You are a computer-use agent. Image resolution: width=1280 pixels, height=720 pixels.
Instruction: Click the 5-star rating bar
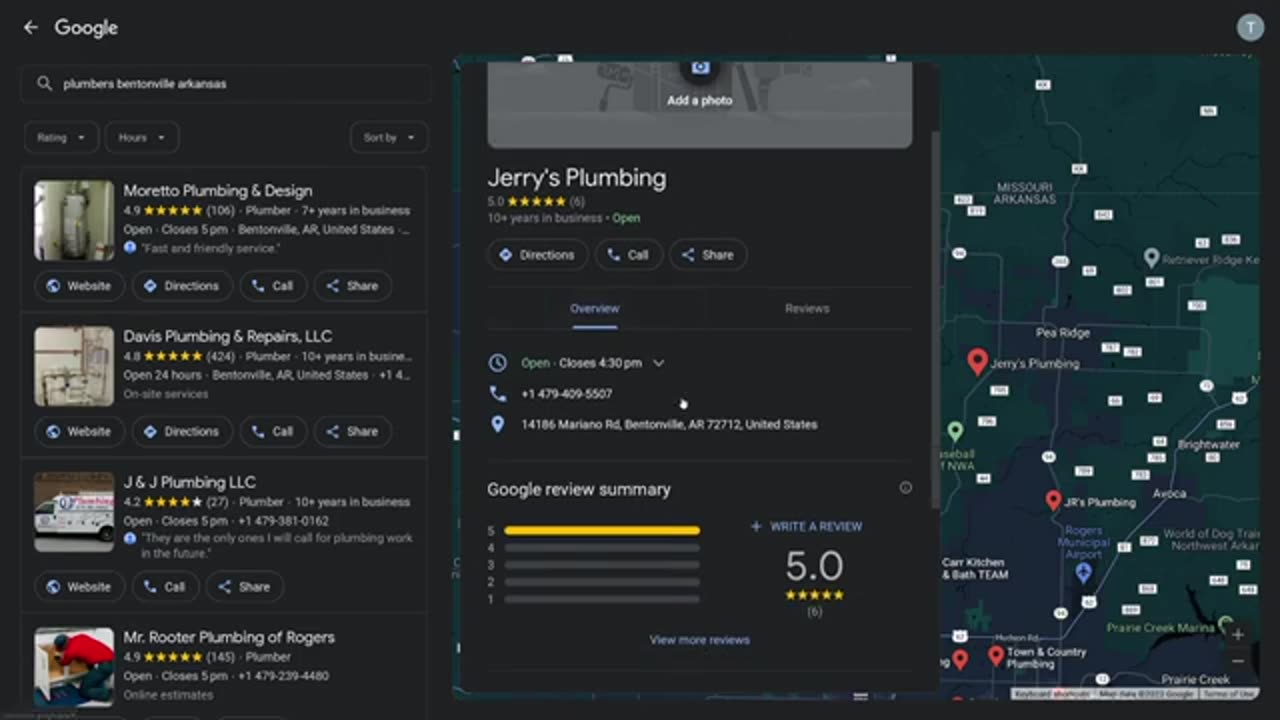click(x=602, y=531)
